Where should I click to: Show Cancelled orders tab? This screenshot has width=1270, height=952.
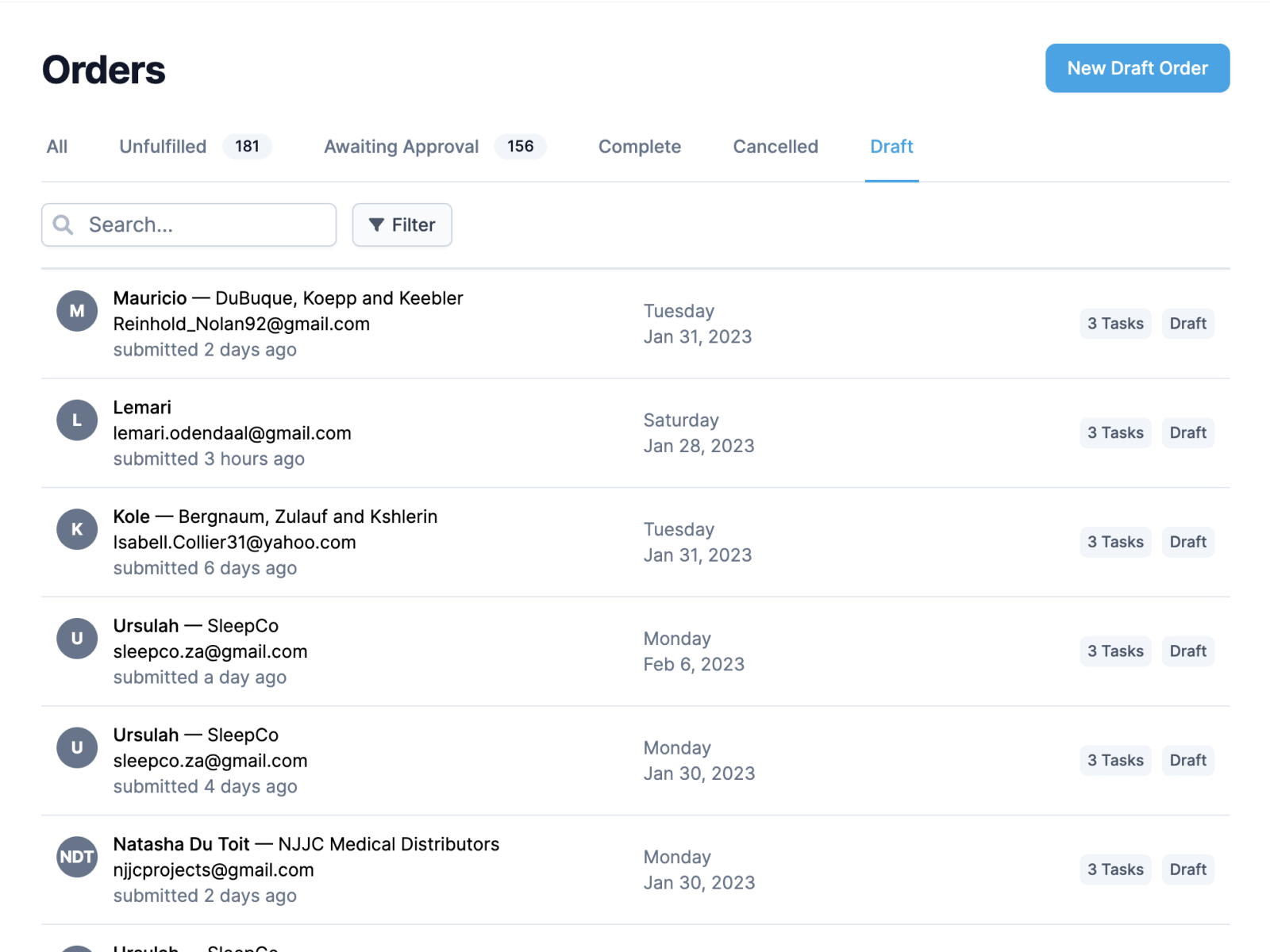(775, 147)
